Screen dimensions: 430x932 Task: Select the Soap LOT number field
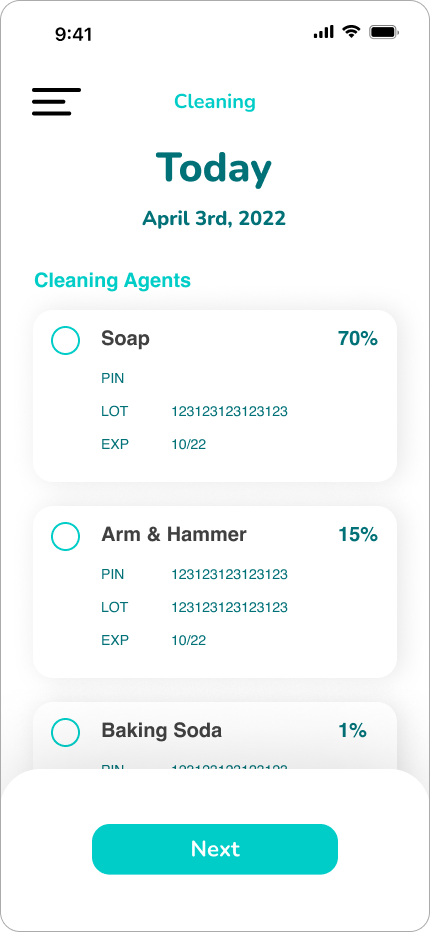[230, 411]
